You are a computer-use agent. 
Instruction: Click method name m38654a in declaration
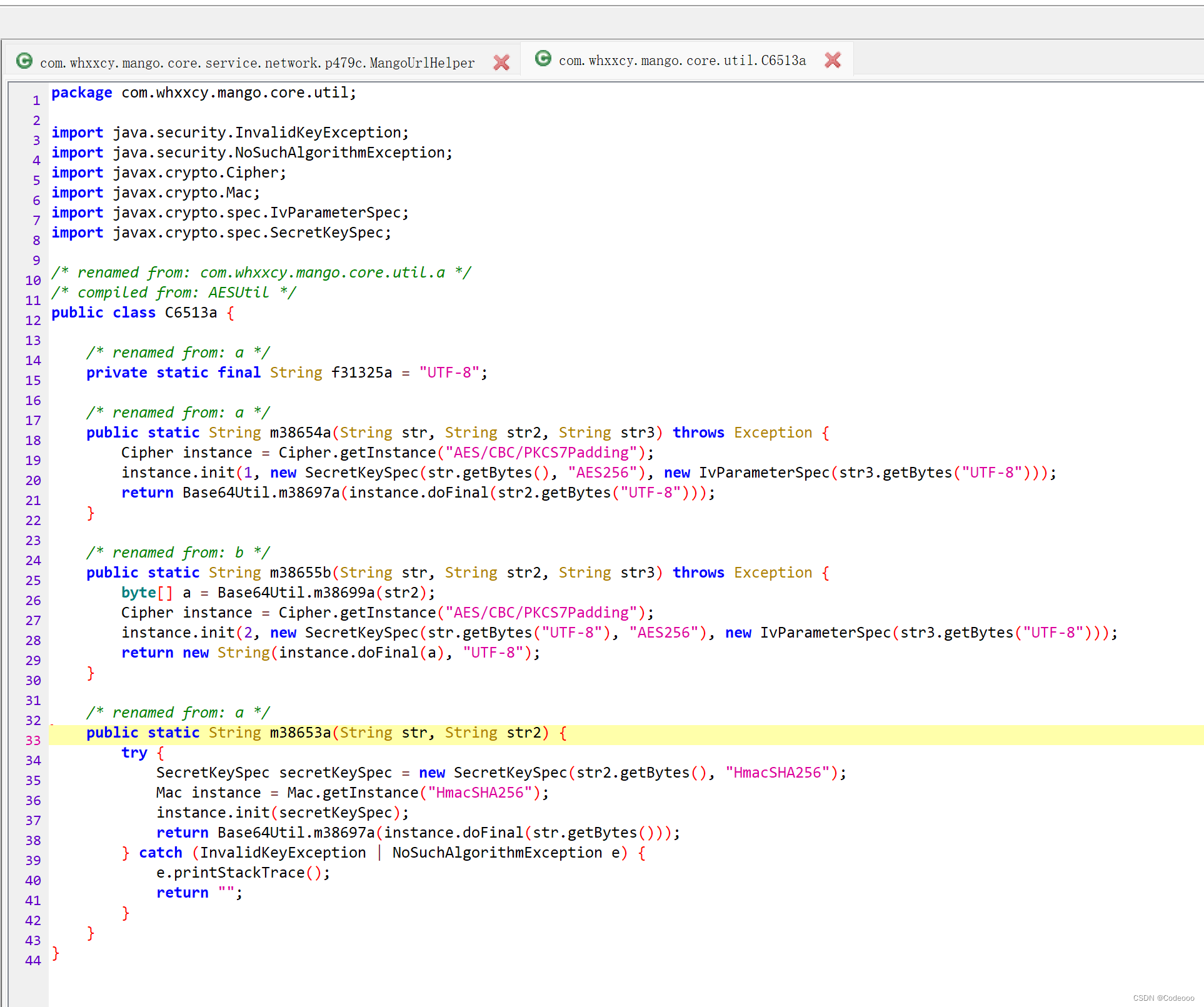click(300, 433)
